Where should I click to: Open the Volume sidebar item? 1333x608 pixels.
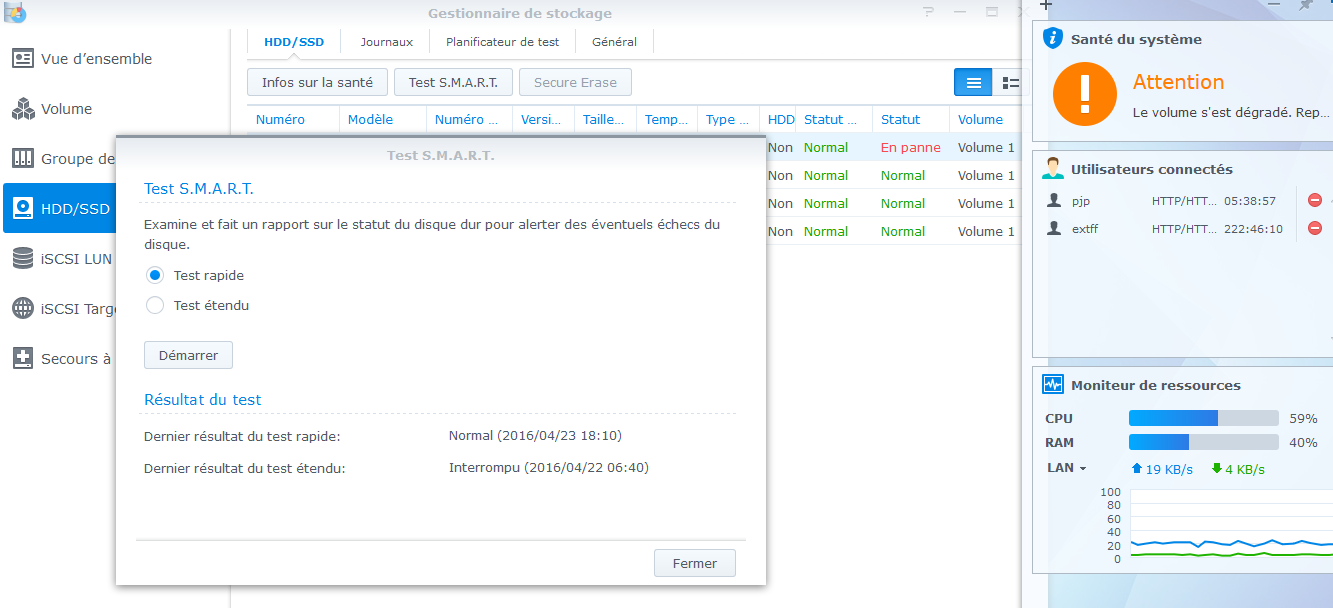click(x=66, y=109)
